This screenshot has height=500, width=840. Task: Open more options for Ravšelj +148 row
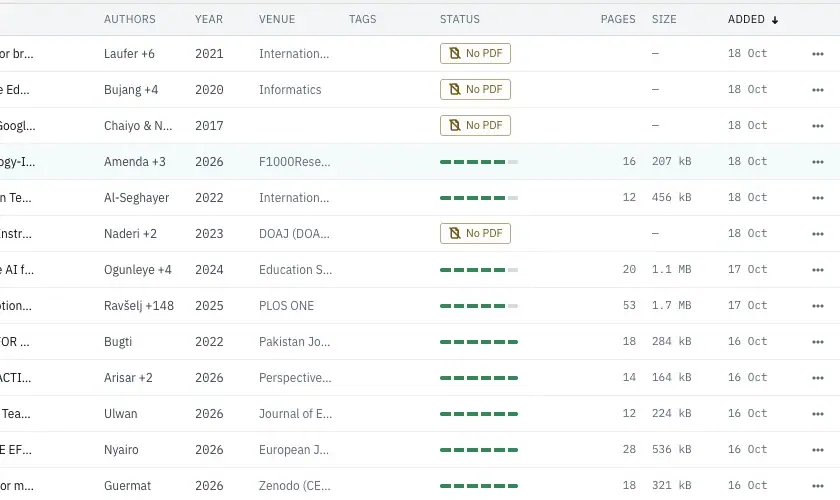[818, 305]
